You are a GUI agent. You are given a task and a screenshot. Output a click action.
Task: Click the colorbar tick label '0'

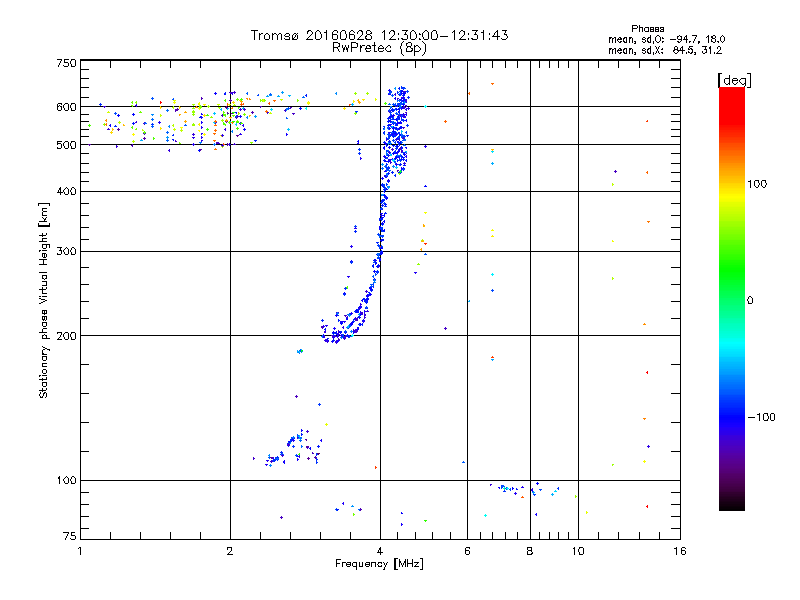pyautogui.click(x=750, y=301)
